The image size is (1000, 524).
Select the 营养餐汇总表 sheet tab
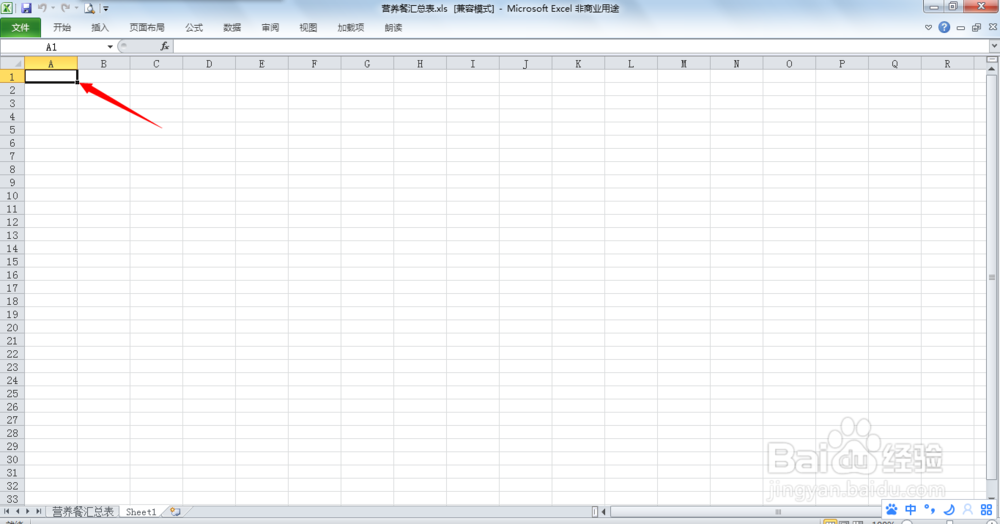82,511
